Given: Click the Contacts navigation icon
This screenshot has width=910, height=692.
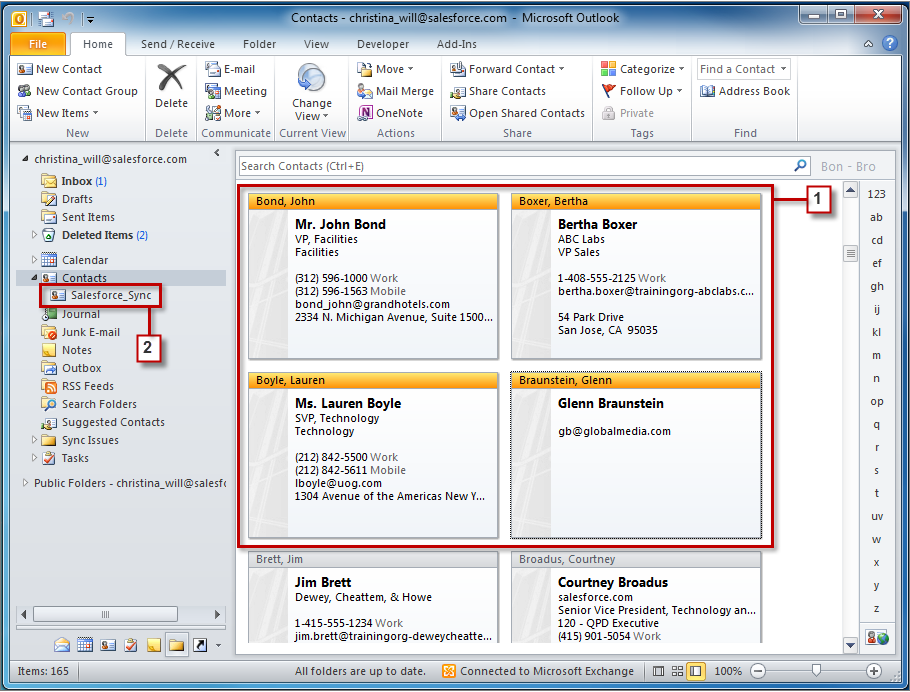Looking at the screenshot, I should coord(108,644).
